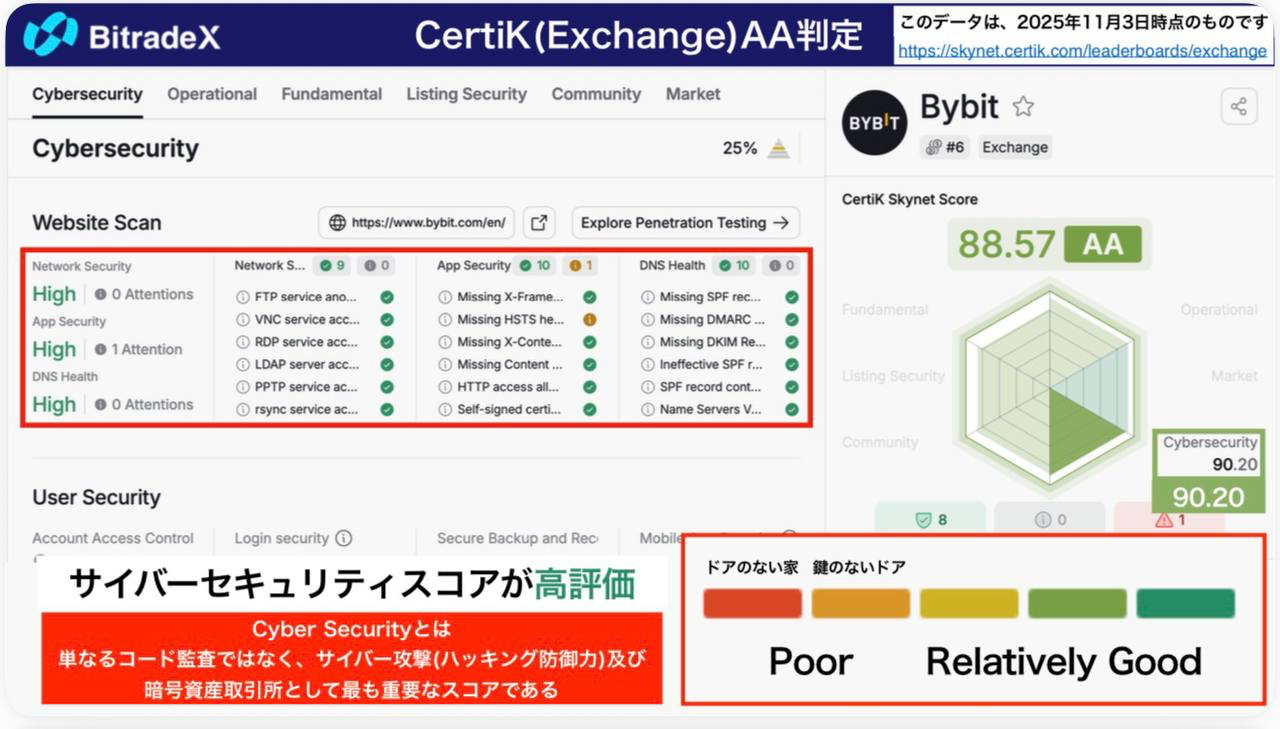
Task: Click Explore Penetration Testing button
Action: [686, 223]
